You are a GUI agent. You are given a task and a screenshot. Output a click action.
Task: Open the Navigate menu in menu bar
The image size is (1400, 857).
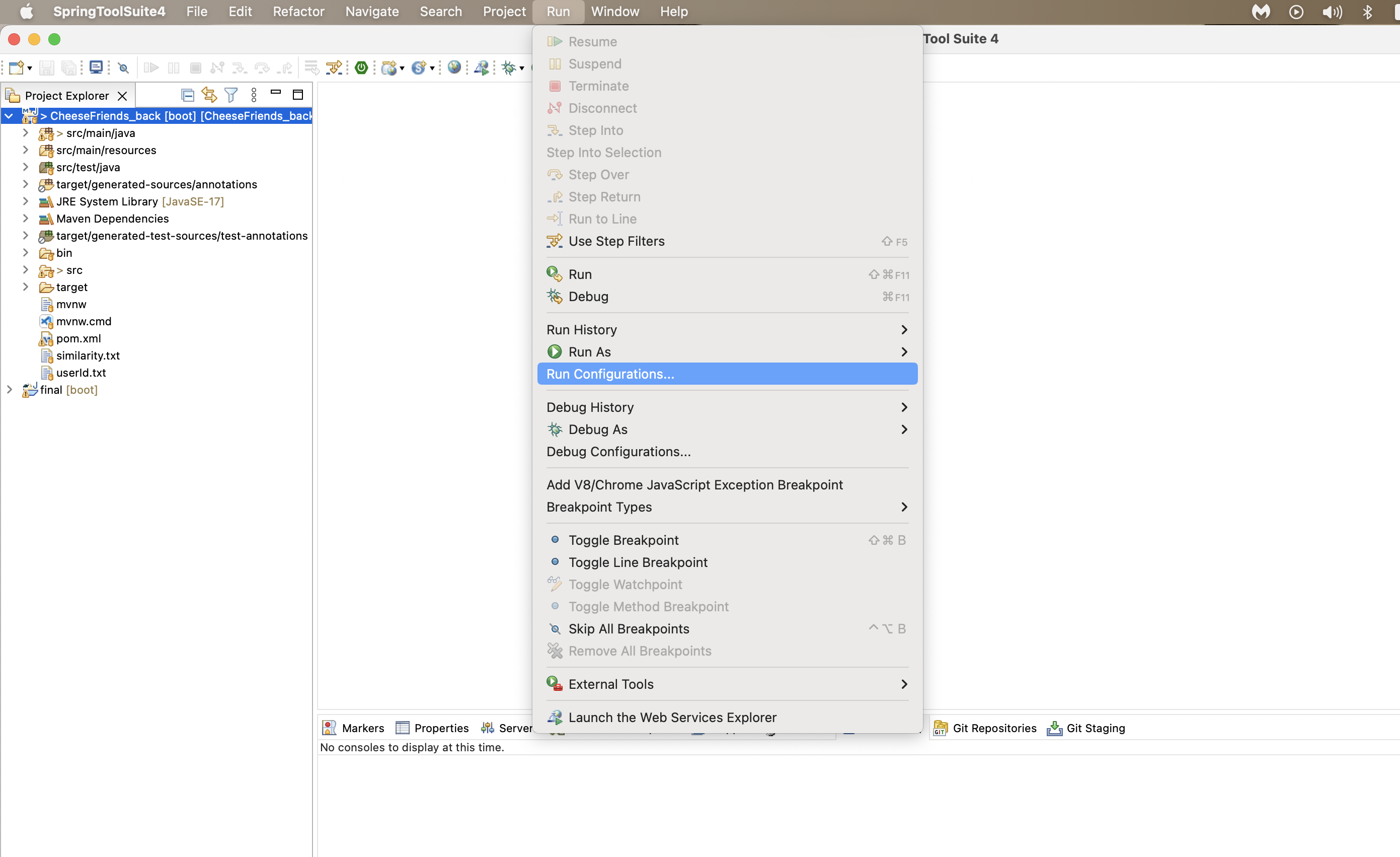371,12
